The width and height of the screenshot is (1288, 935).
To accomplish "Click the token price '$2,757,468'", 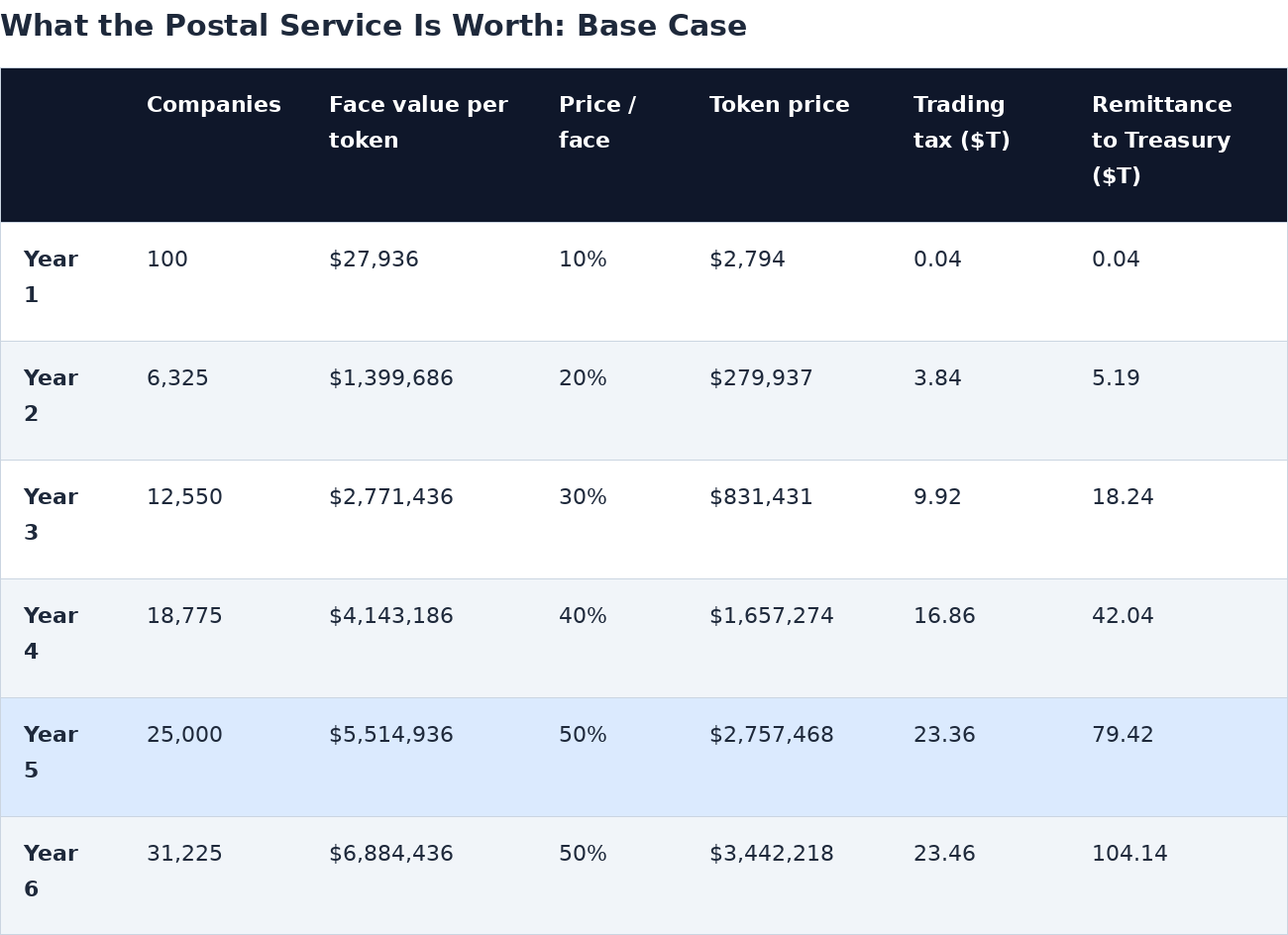I will [x=772, y=736].
